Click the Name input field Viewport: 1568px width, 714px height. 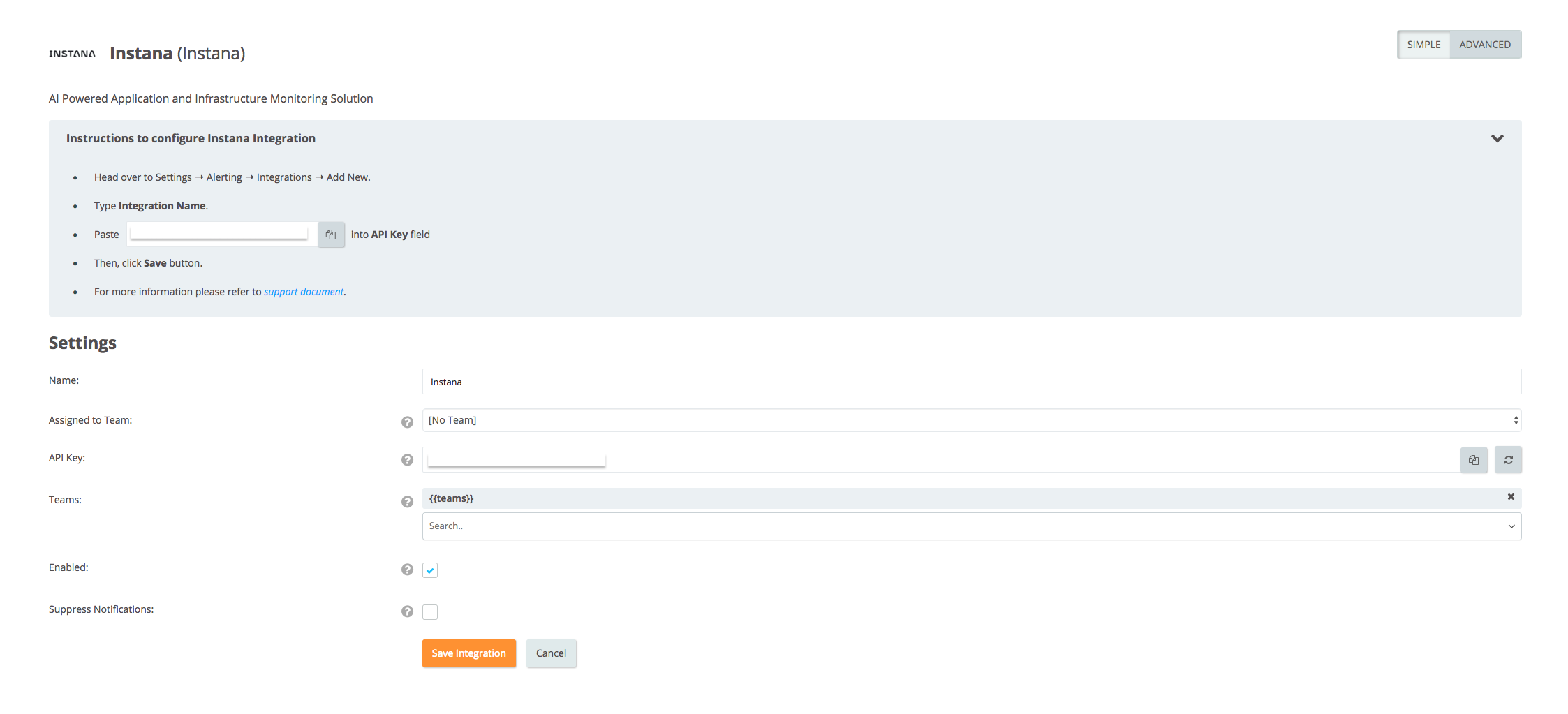[x=972, y=382]
